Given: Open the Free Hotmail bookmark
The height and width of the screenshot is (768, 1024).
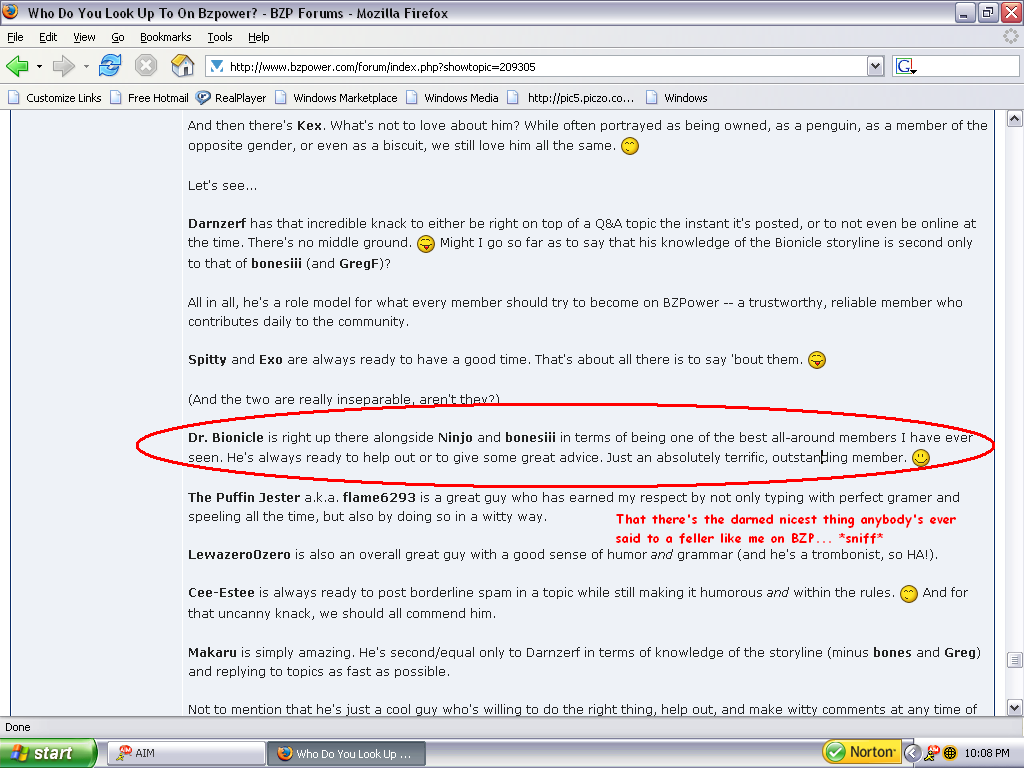Looking at the screenshot, I should coord(150,98).
